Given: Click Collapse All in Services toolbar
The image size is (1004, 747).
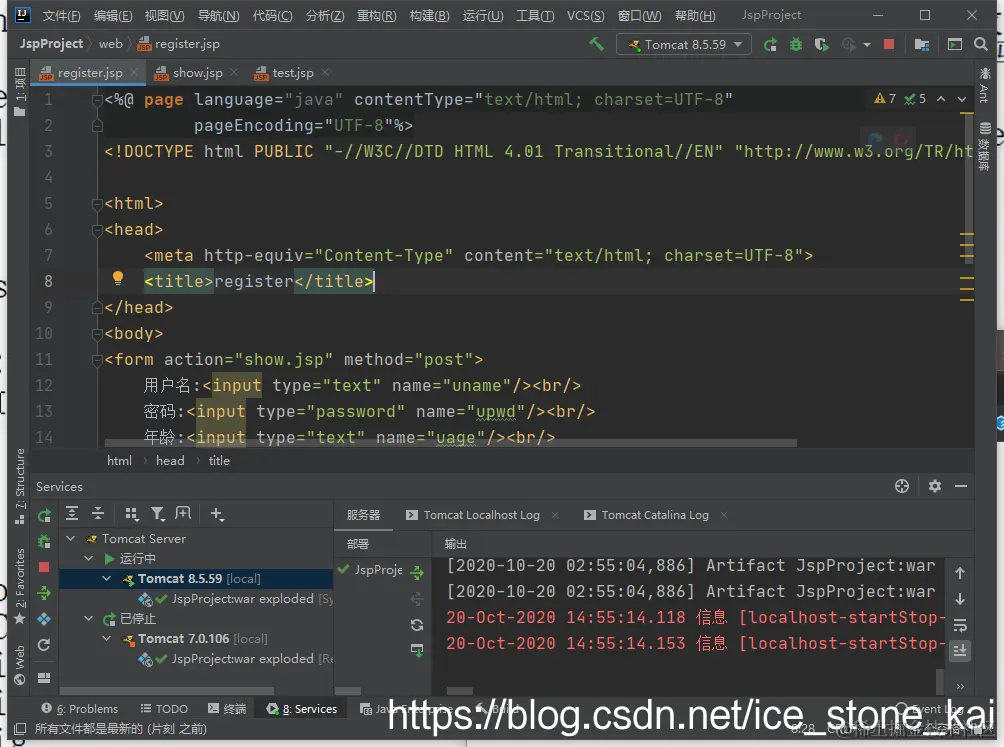Looking at the screenshot, I should (98, 513).
